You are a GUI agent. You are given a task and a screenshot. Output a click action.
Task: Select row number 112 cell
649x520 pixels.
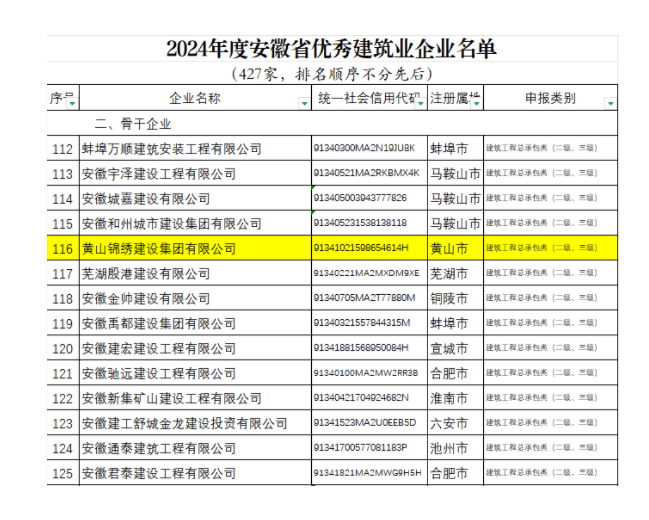(62, 149)
